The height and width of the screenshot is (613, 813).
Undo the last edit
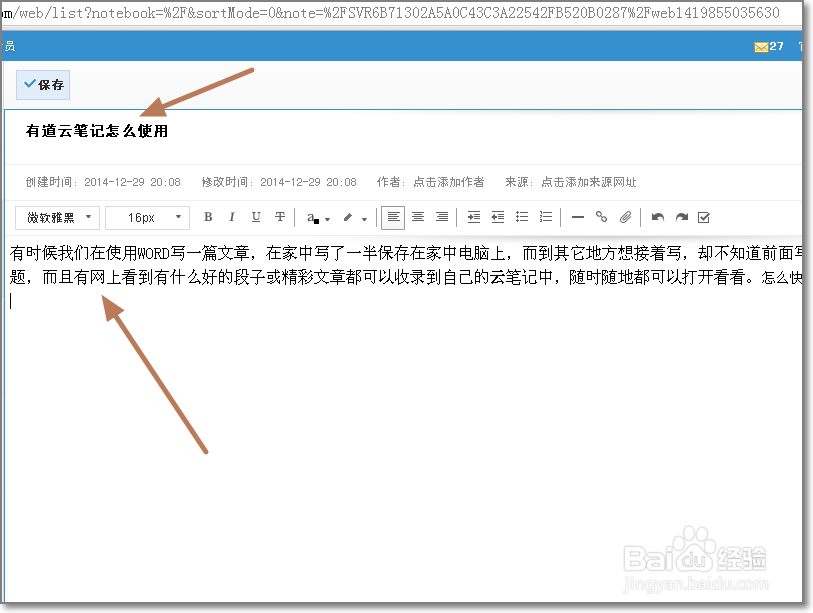[x=657, y=217]
